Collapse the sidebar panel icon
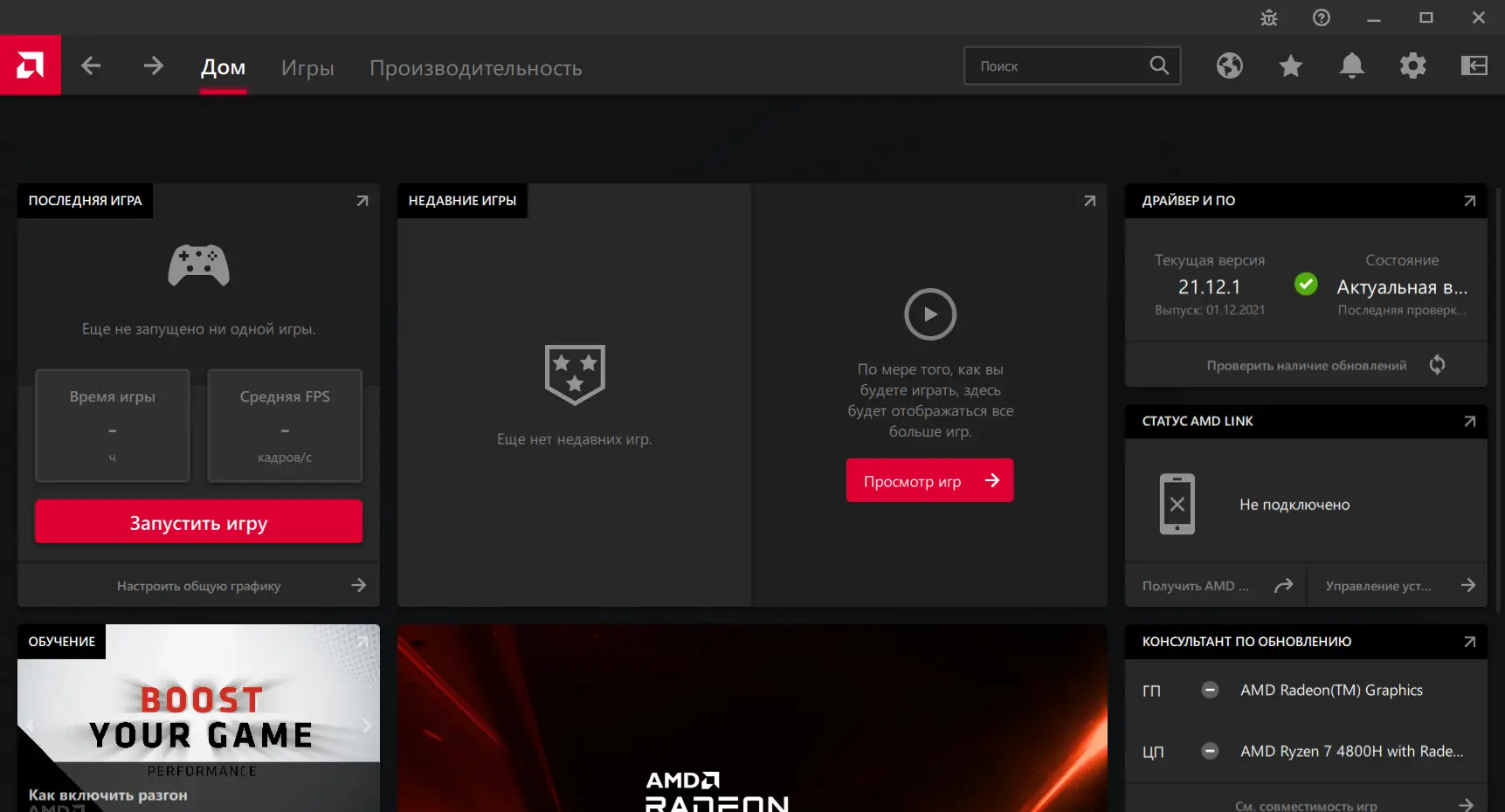The height and width of the screenshot is (812, 1505). click(1474, 65)
